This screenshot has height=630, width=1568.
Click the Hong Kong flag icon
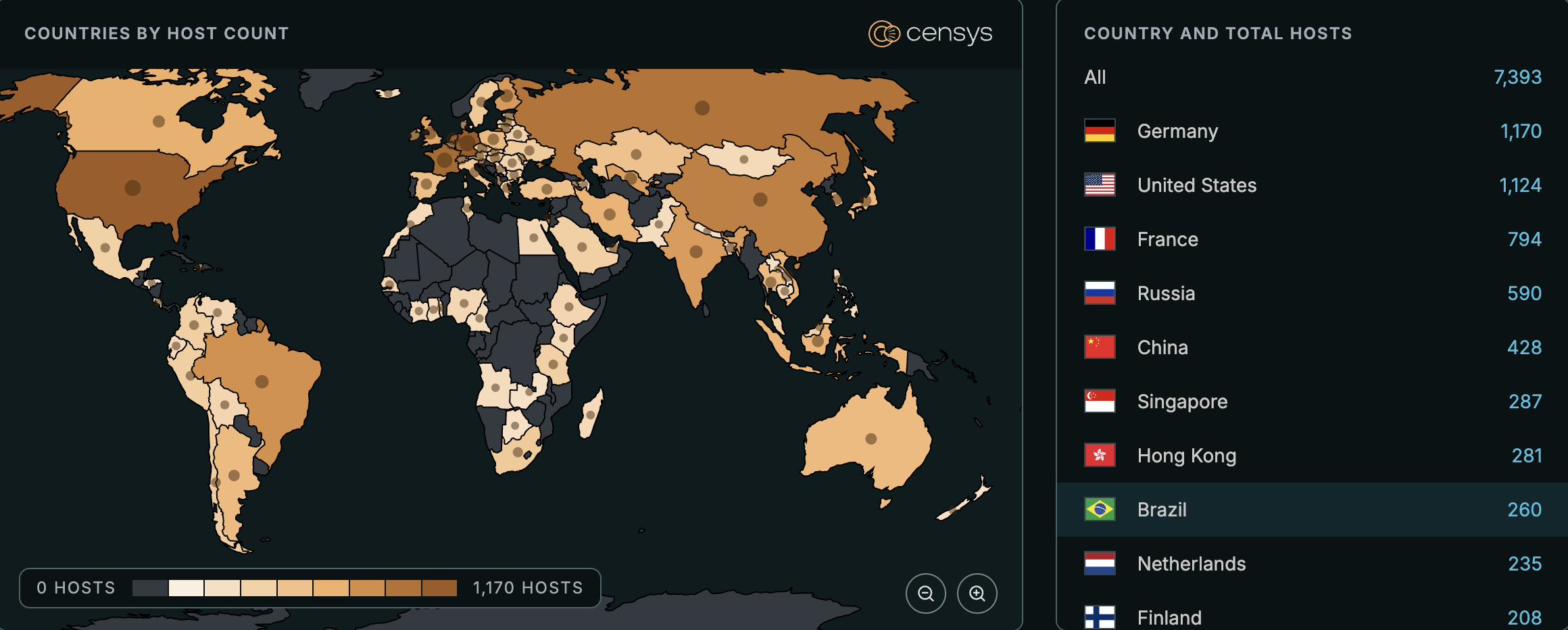tap(1100, 455)
